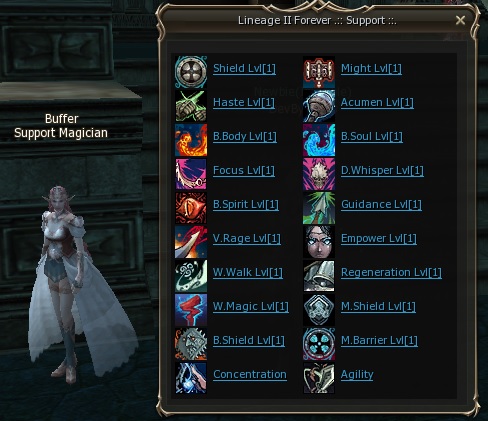Click the Empower face icon
This screenshot has width=488, height=421.
pos(319,242)
